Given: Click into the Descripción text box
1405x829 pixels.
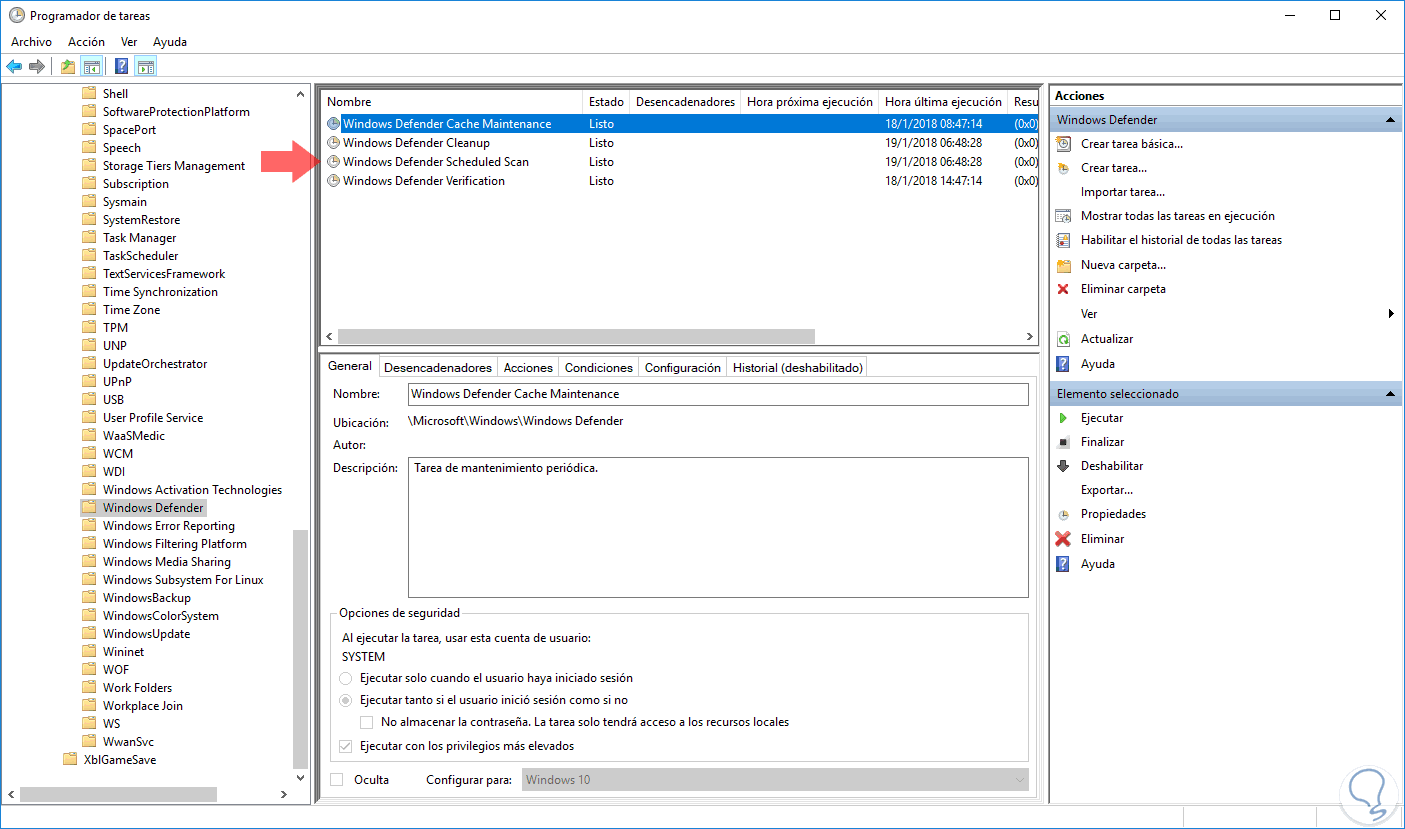Looking at the screenshot, I should [718, 527].
